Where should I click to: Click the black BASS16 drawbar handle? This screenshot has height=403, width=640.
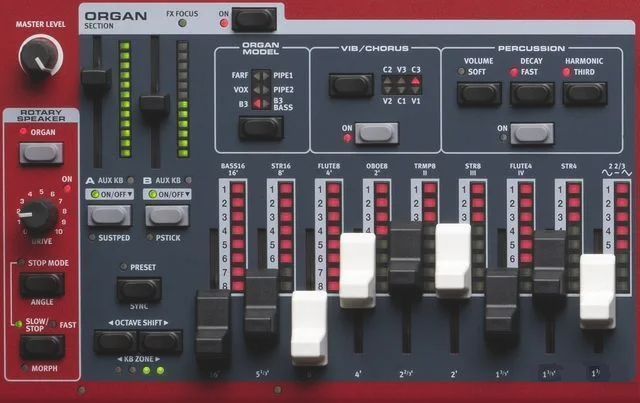tap(214, 325)
